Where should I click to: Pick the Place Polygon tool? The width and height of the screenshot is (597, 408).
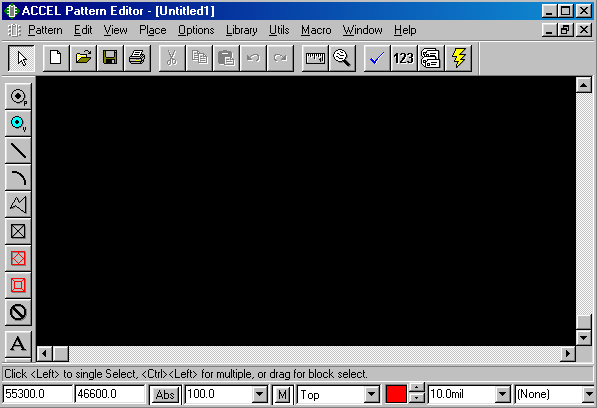pyautogui.click(x=18, y=204)
